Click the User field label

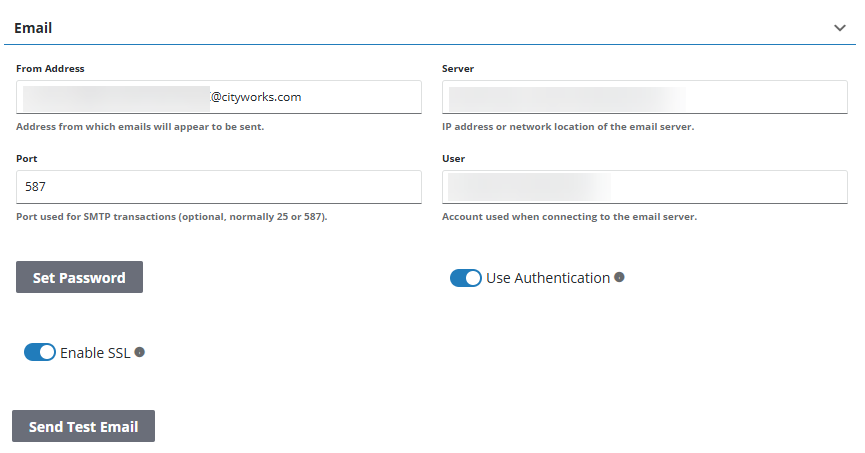[x=453, y=158]
